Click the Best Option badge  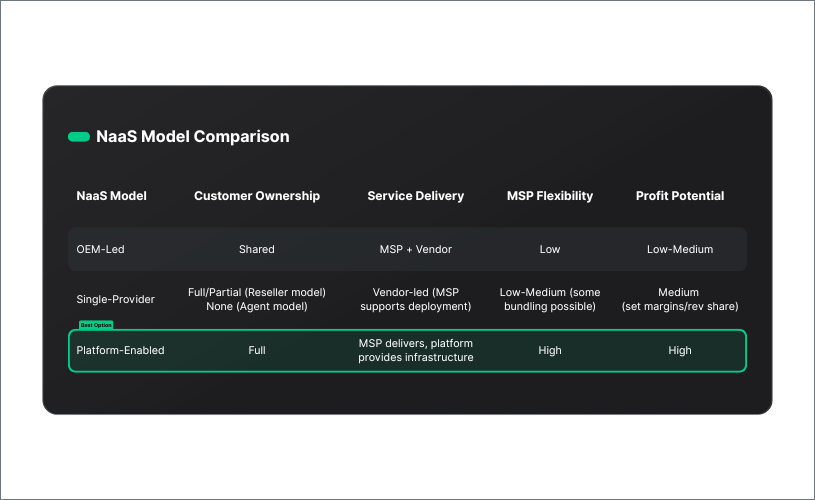[96, 325]
